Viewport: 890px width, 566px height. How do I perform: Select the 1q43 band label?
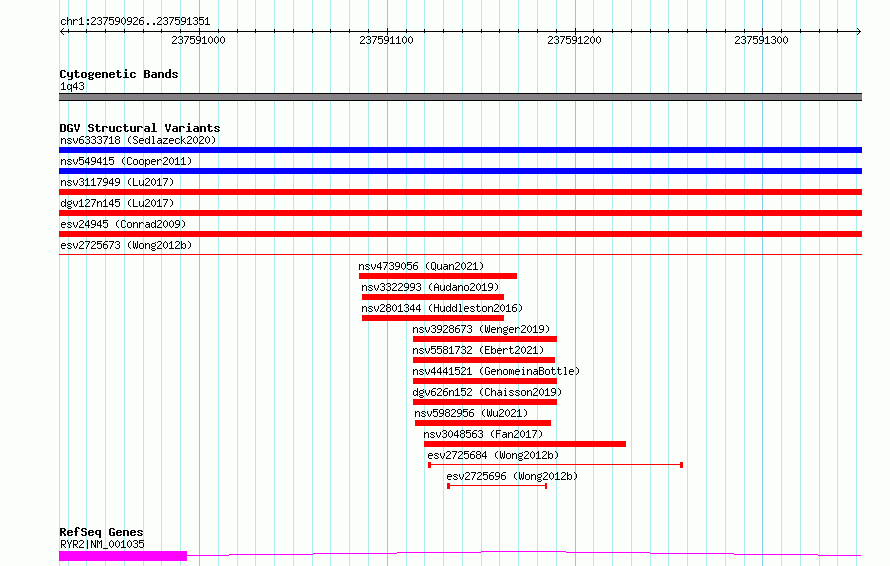coord(72,86)
